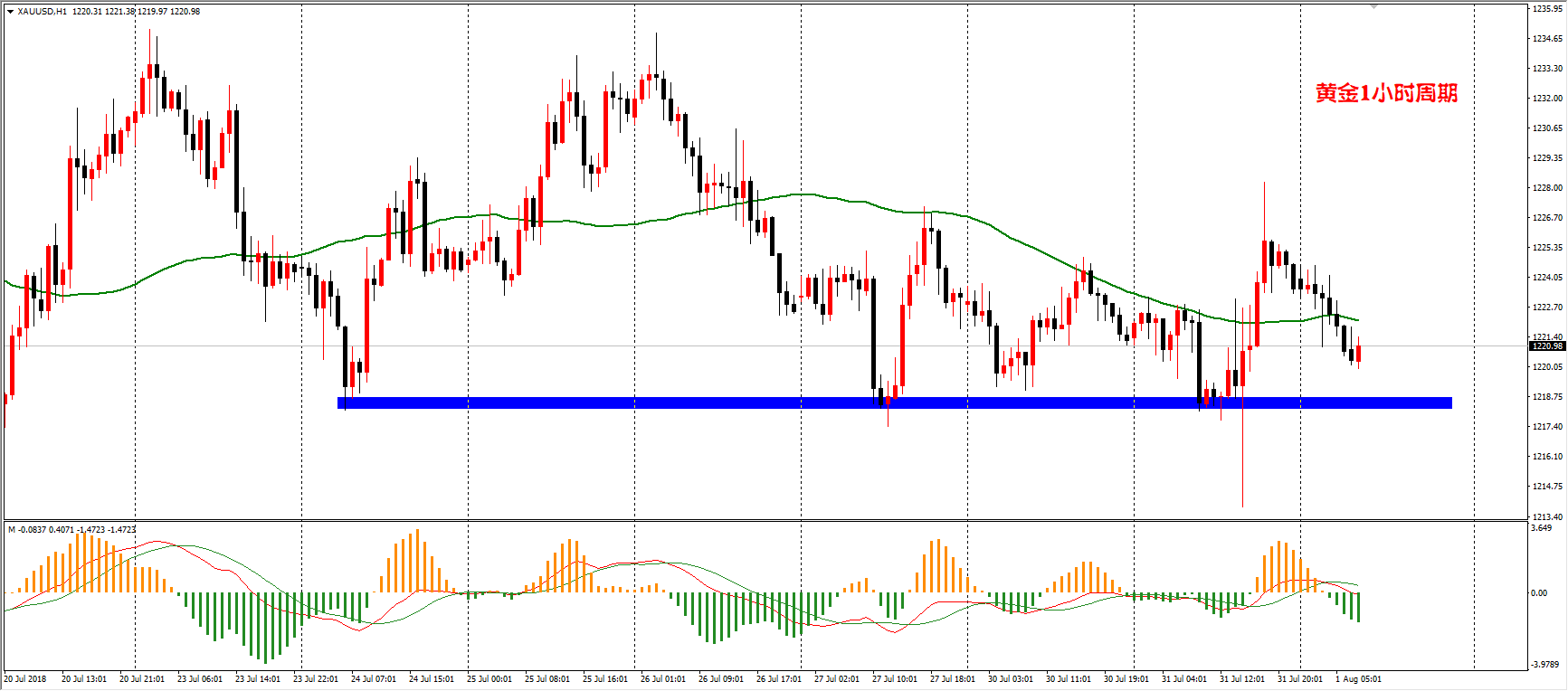1568x691 pixels.
Task: Click the 0.00 level on MACD scale
Action: coord(1538,593)
